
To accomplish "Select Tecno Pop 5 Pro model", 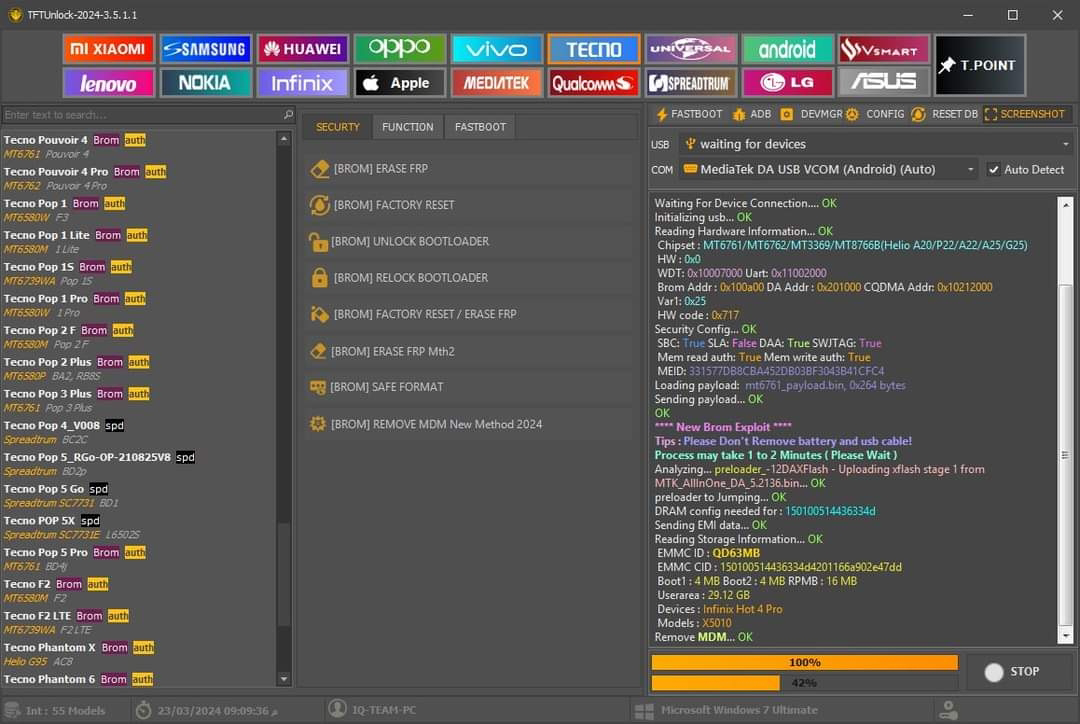I will [138, 559].
